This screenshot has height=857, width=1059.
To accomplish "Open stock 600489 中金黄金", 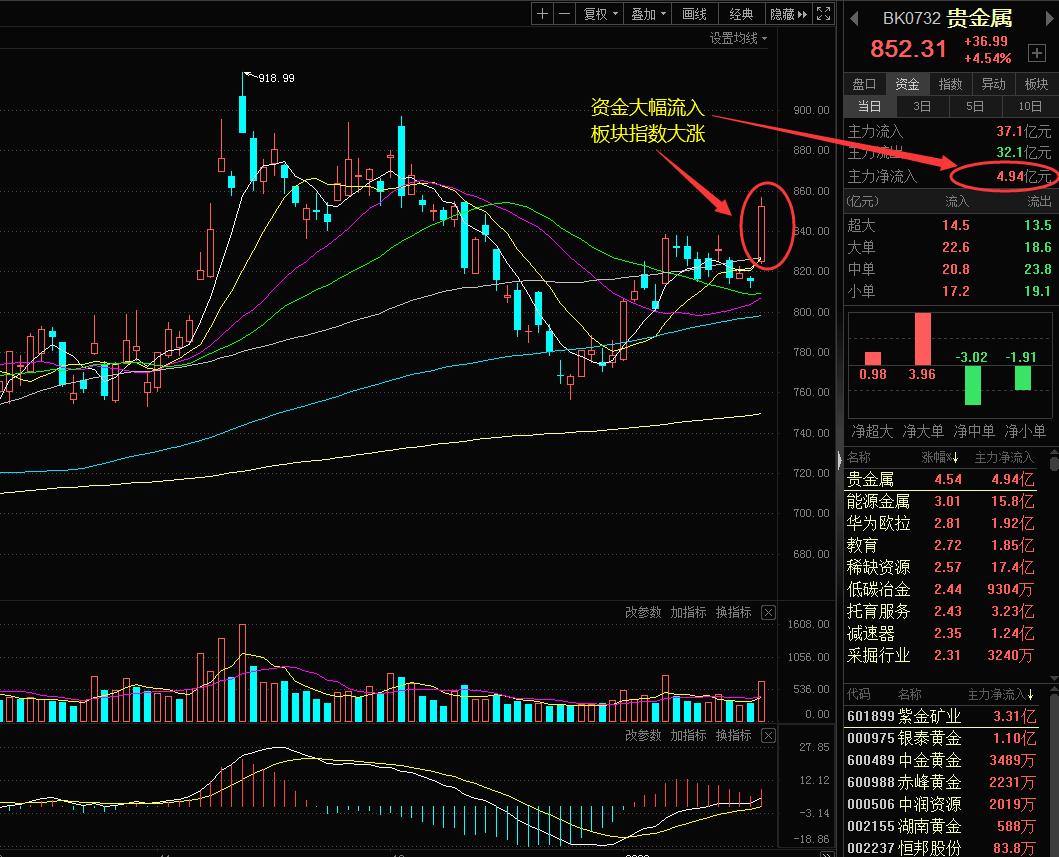I will [941, 760].
